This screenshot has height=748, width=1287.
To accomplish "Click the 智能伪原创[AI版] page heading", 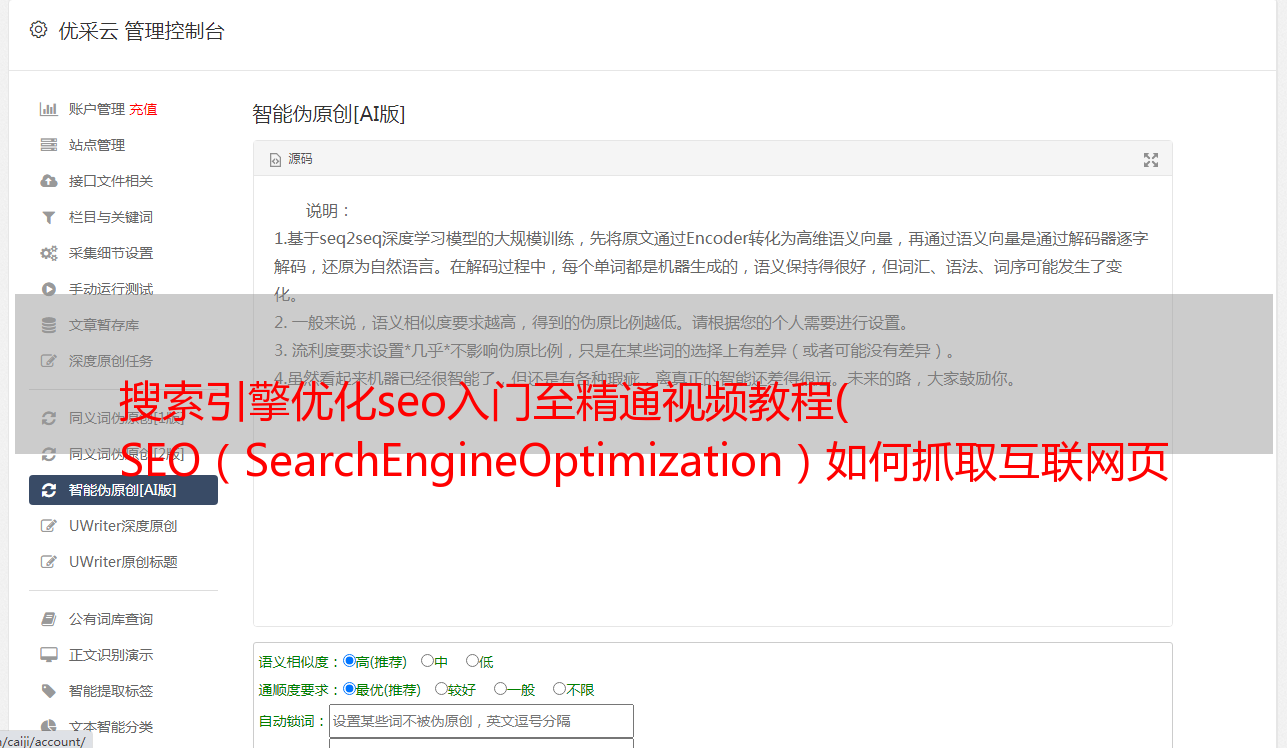I will pos(329,114).
